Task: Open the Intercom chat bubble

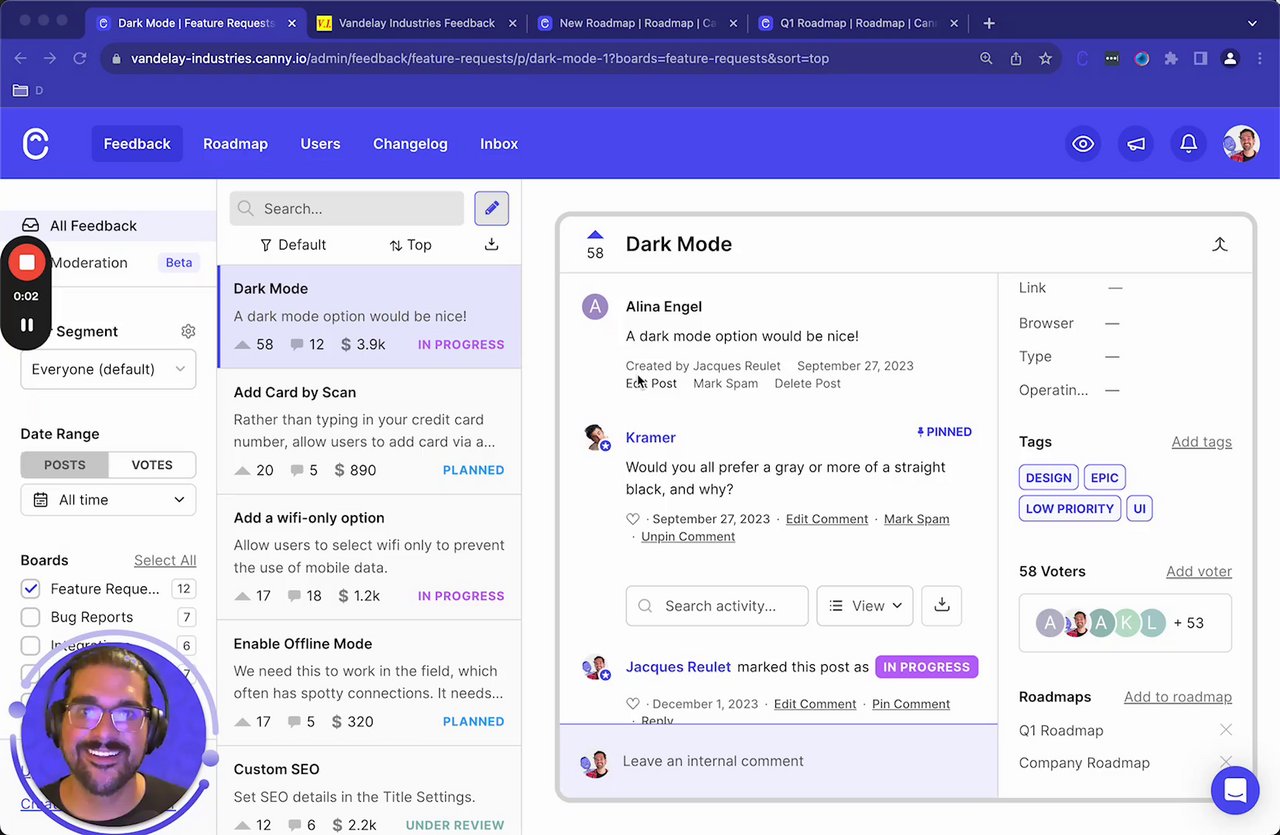Action: click(x=1235, y=791)
